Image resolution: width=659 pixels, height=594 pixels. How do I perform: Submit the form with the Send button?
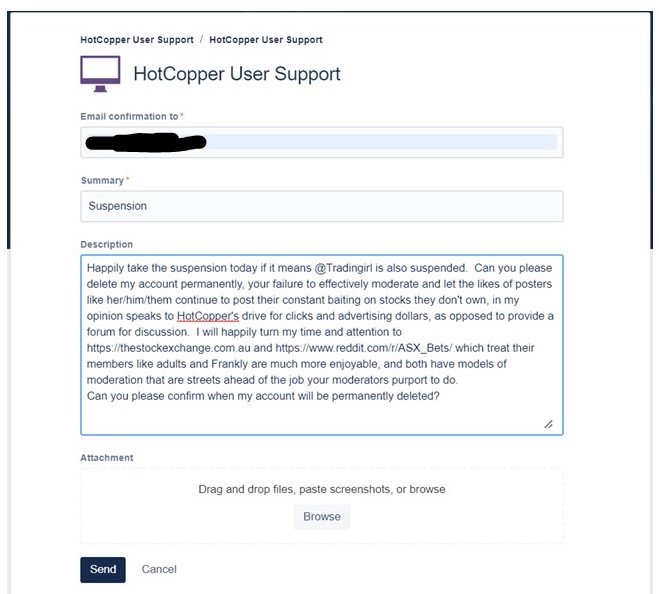click(x=103, y=569)
